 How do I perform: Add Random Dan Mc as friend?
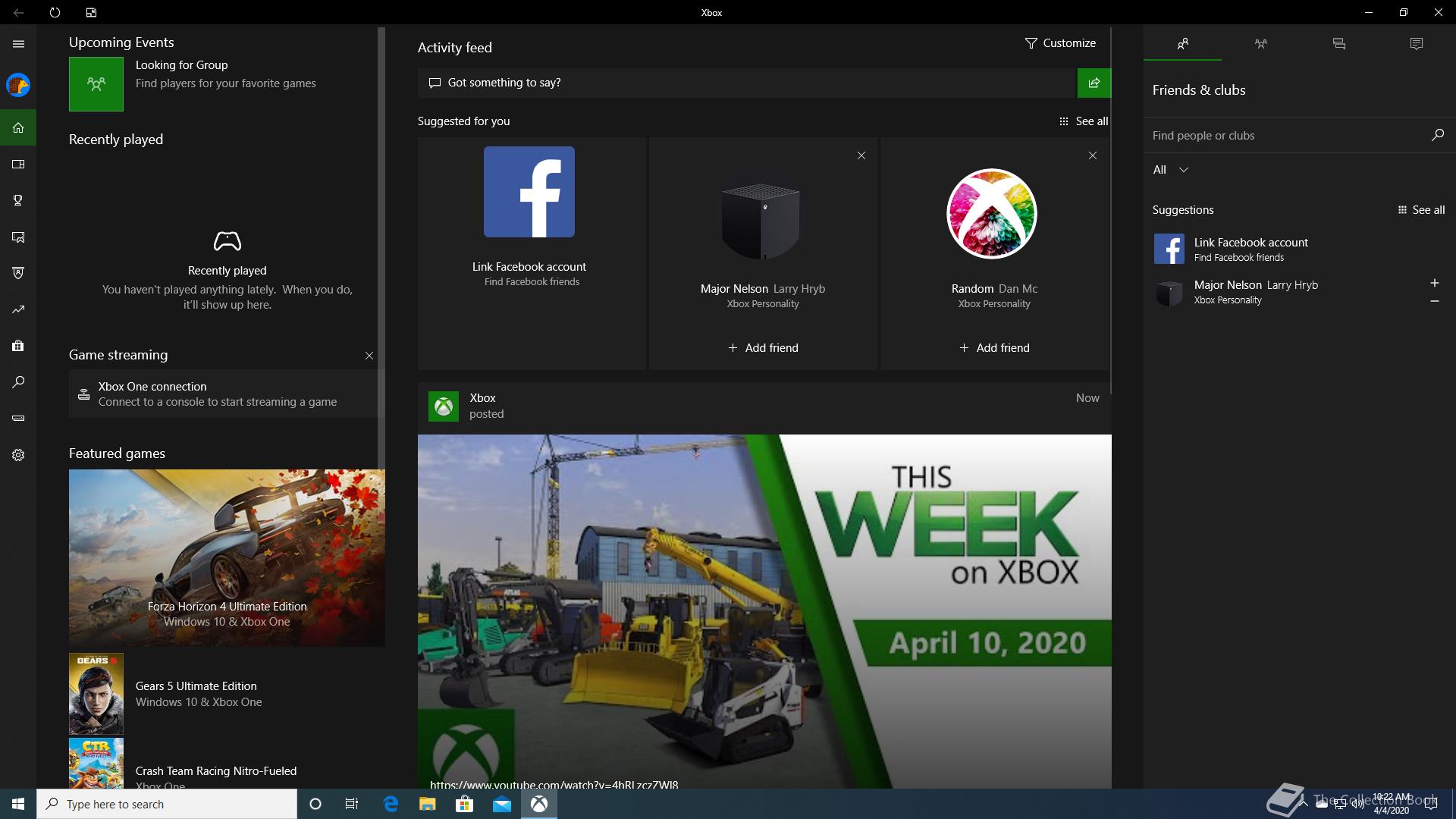tap(994, 348)
